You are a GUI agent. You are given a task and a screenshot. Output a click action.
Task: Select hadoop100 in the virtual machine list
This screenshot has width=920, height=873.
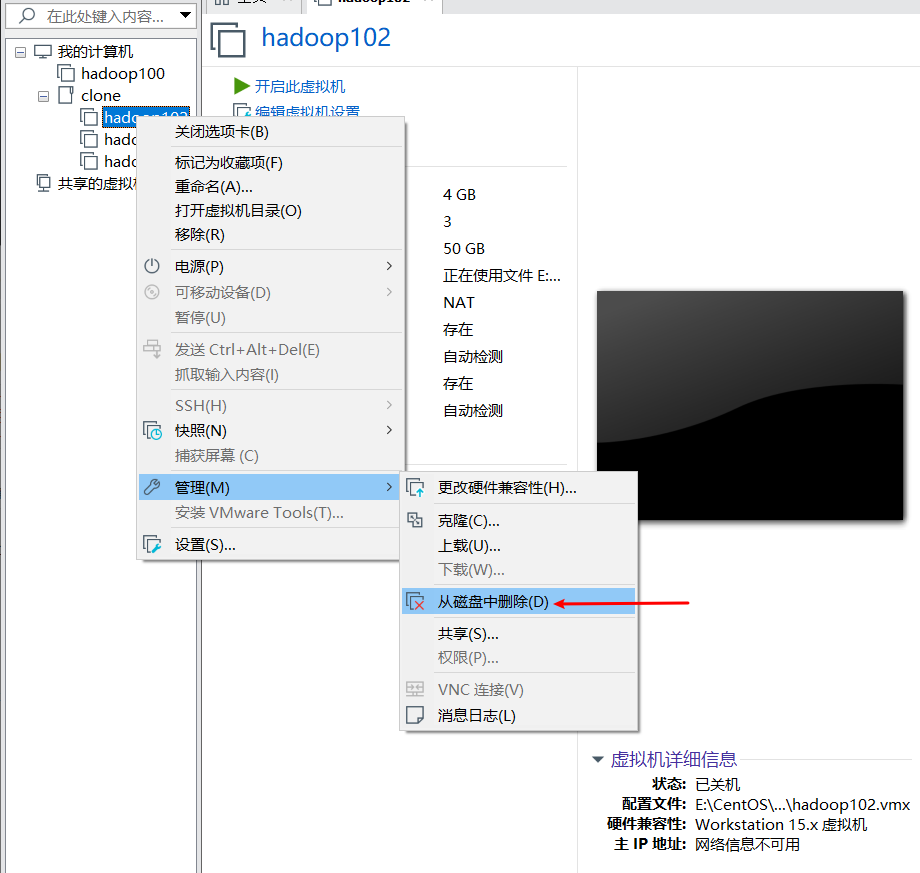(x=123, y=73)
